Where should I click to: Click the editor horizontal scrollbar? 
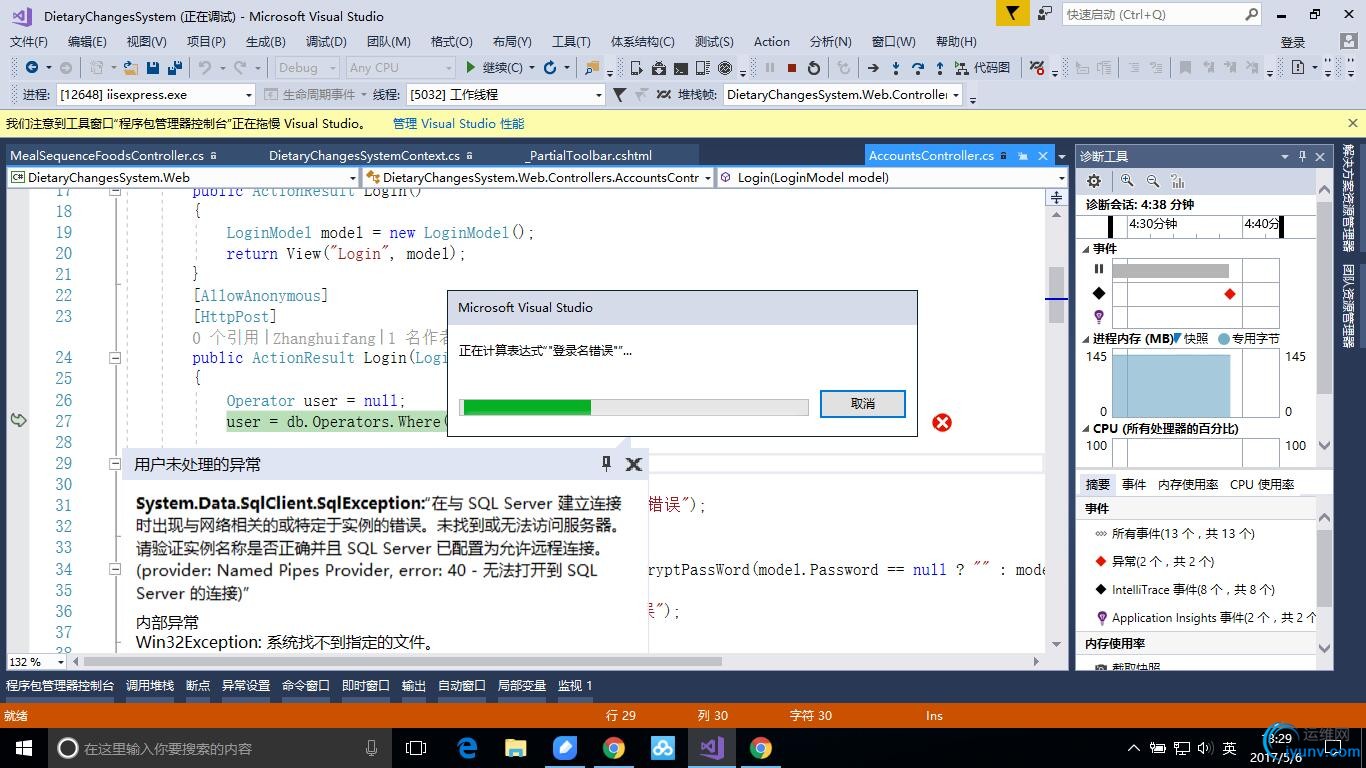pyautogui.click(x=404, y=661)
